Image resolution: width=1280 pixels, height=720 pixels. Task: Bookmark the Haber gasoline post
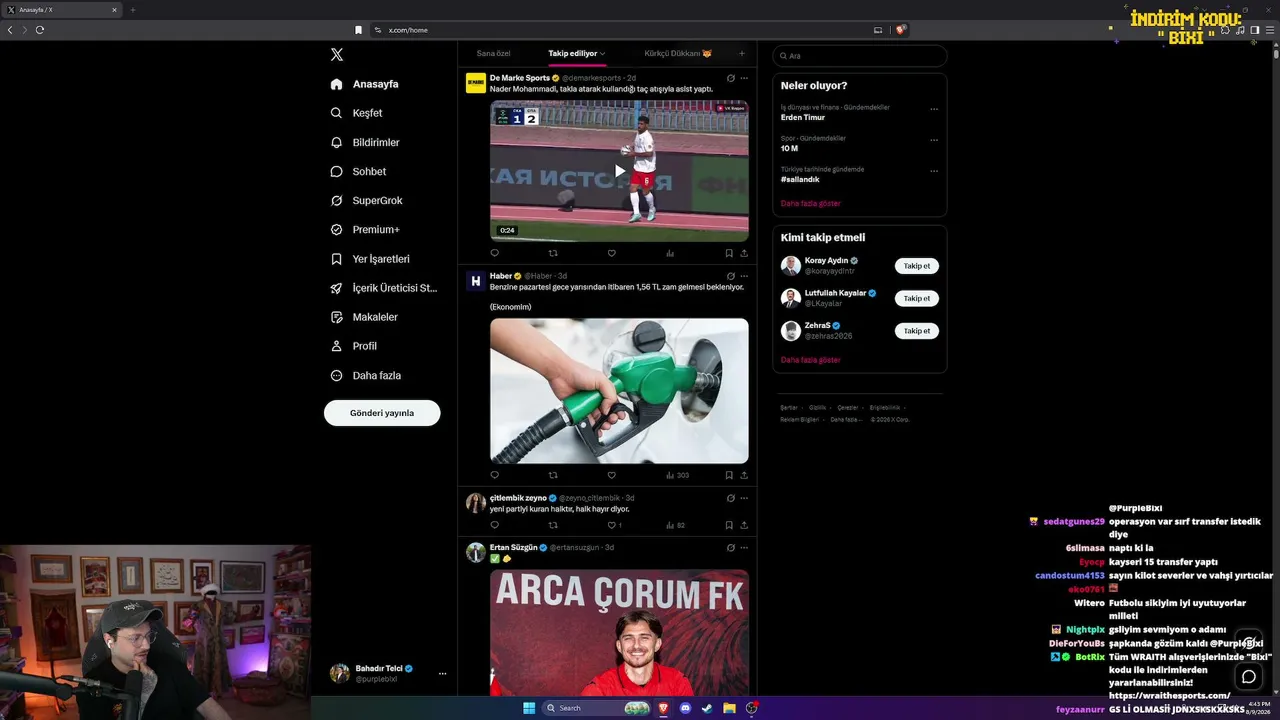pyautogui.click(x=729, y=475)
